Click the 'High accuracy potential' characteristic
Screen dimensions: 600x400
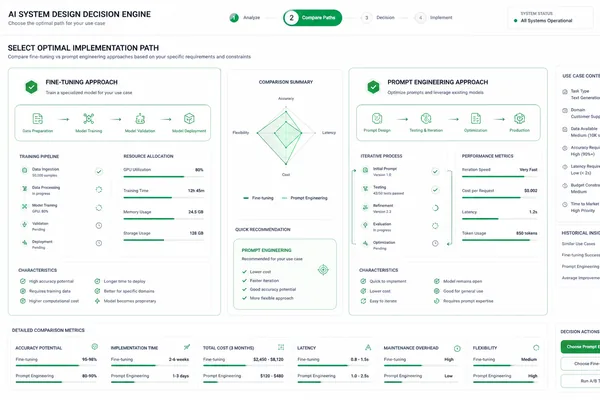tap(47, 281)
